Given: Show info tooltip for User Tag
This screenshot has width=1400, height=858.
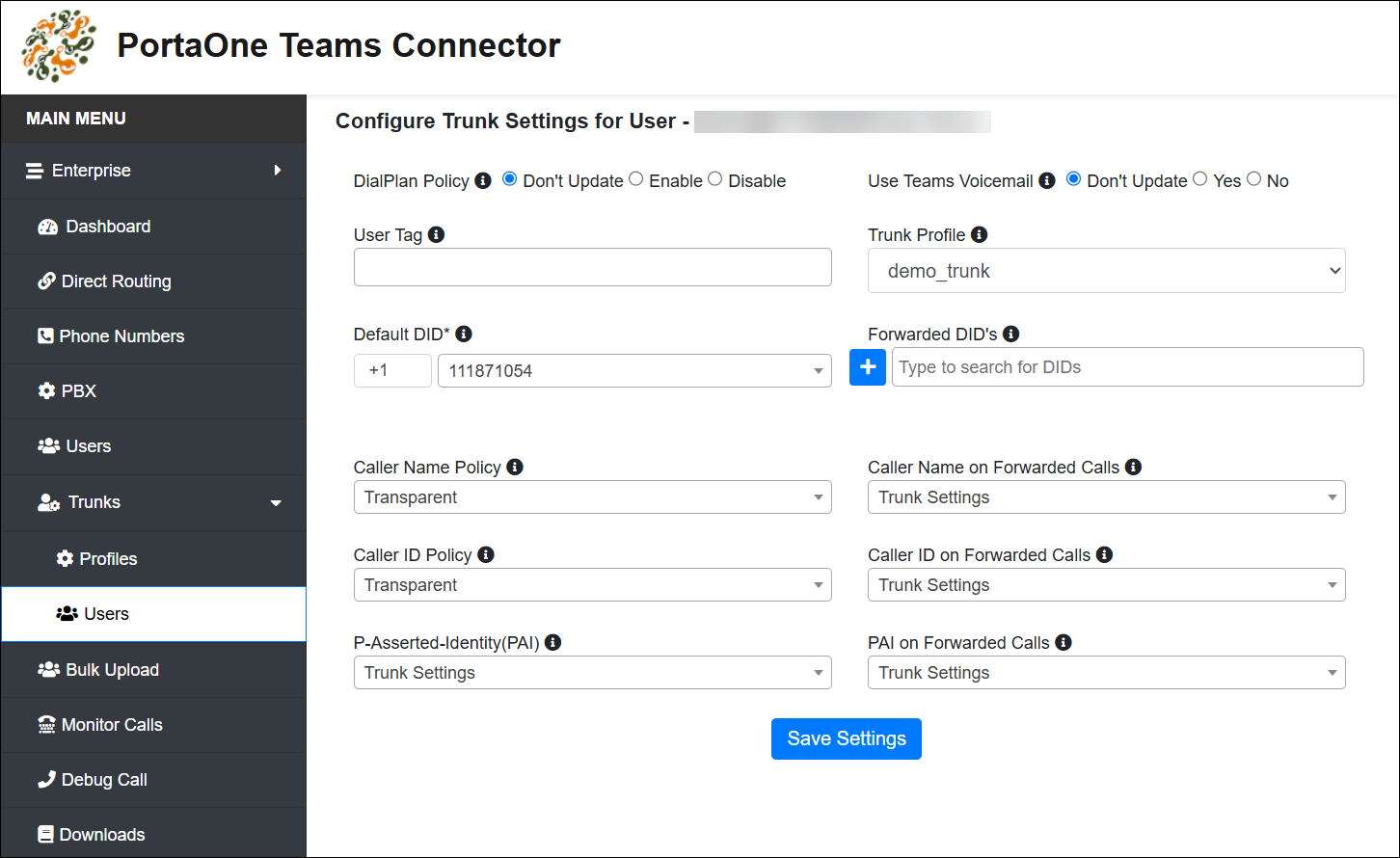Looking at the screenshot, I should [437, 234].
